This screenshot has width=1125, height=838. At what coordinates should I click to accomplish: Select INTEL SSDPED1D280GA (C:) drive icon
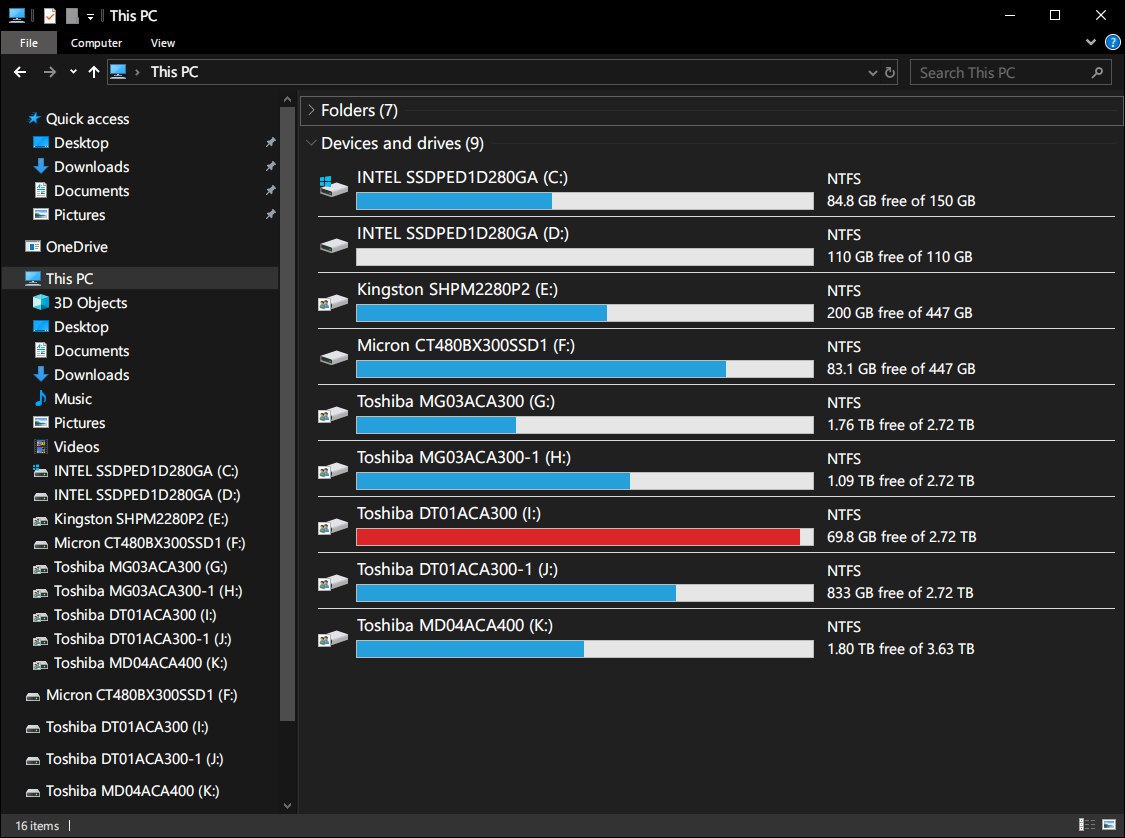(333, 187)
